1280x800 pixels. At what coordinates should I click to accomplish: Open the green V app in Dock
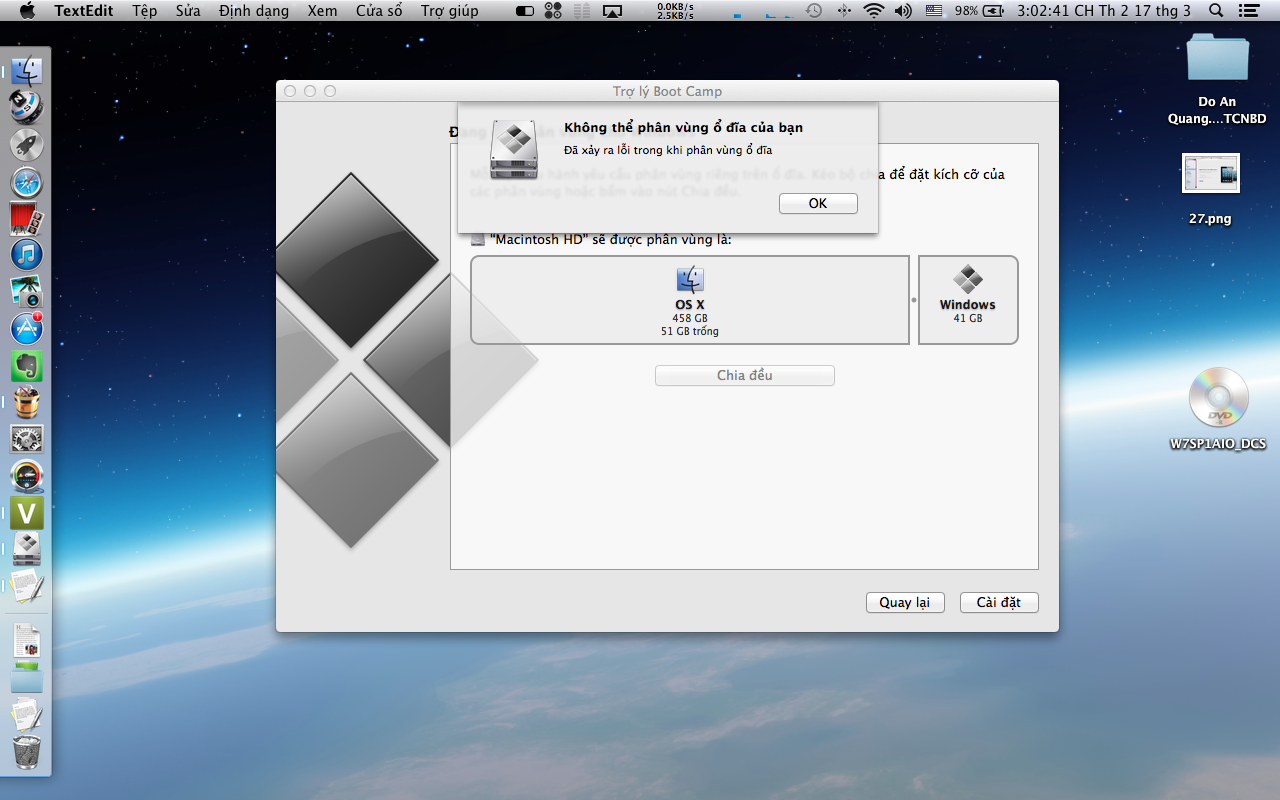point(27,513)
